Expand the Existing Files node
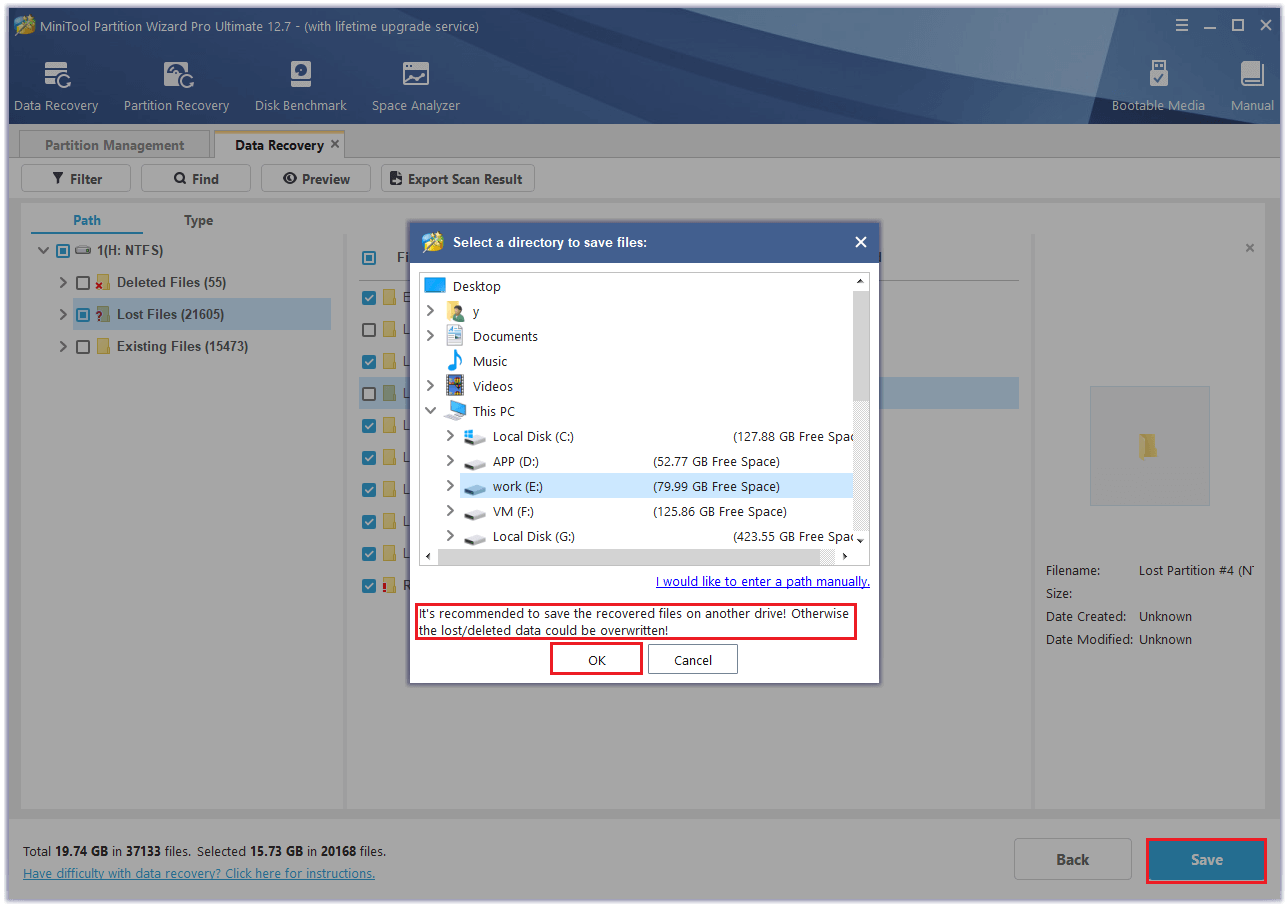Viewport: 1287px width, 906px height. 63,346
